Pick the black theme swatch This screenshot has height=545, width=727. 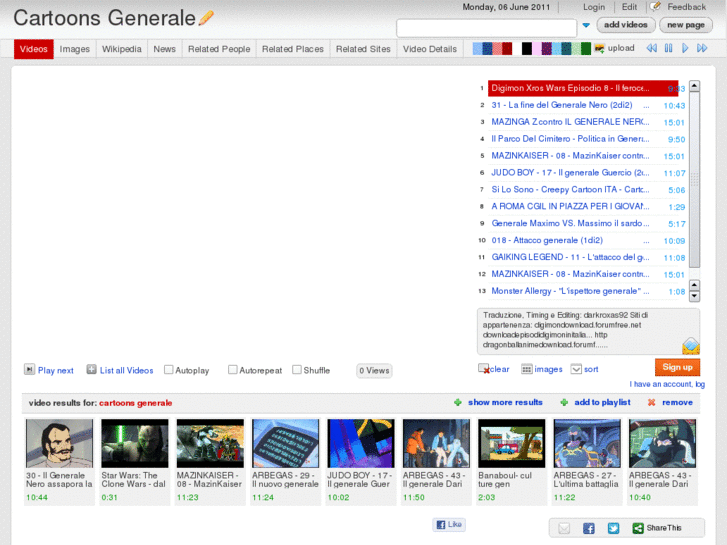(x=527, y=48)
